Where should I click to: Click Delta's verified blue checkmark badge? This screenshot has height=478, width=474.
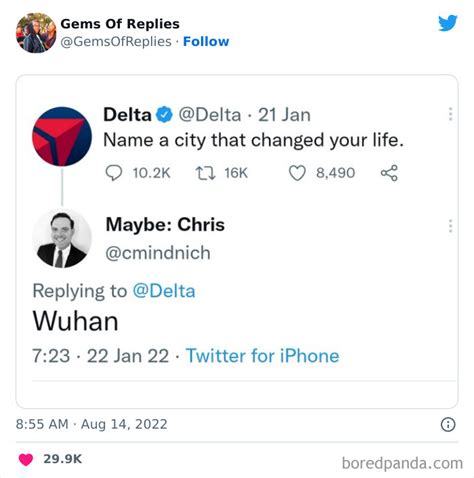point(164,115)
